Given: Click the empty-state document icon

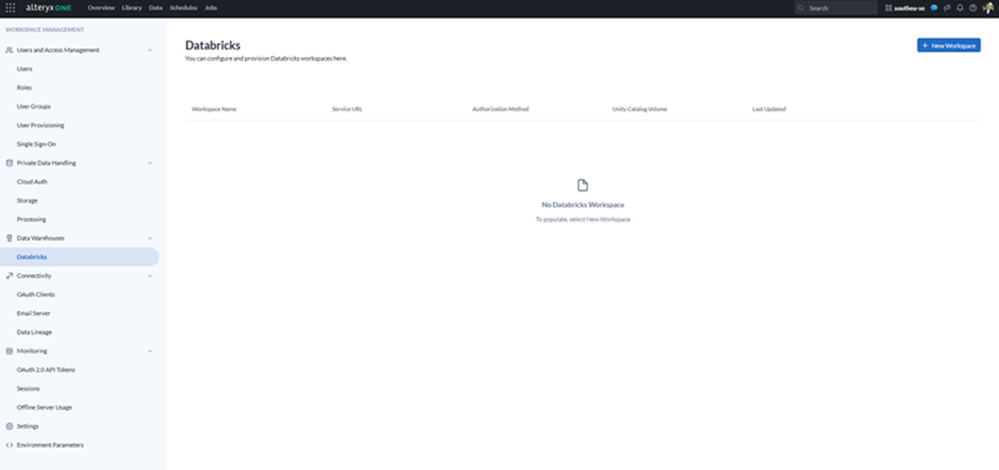Looking at the screenshot, I should [x=582, y=185].
